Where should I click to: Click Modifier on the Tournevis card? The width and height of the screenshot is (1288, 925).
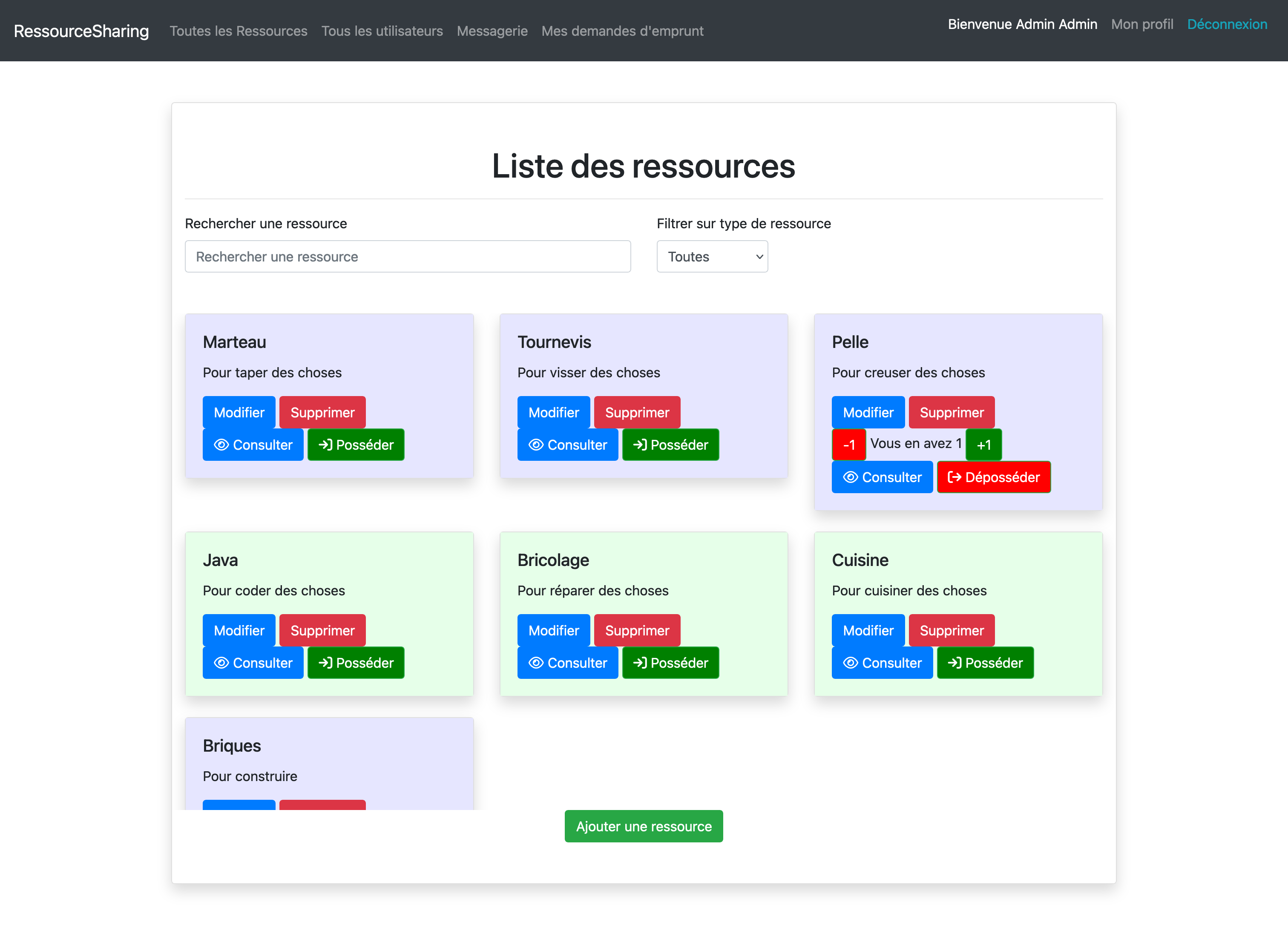[x=554, y=412]
